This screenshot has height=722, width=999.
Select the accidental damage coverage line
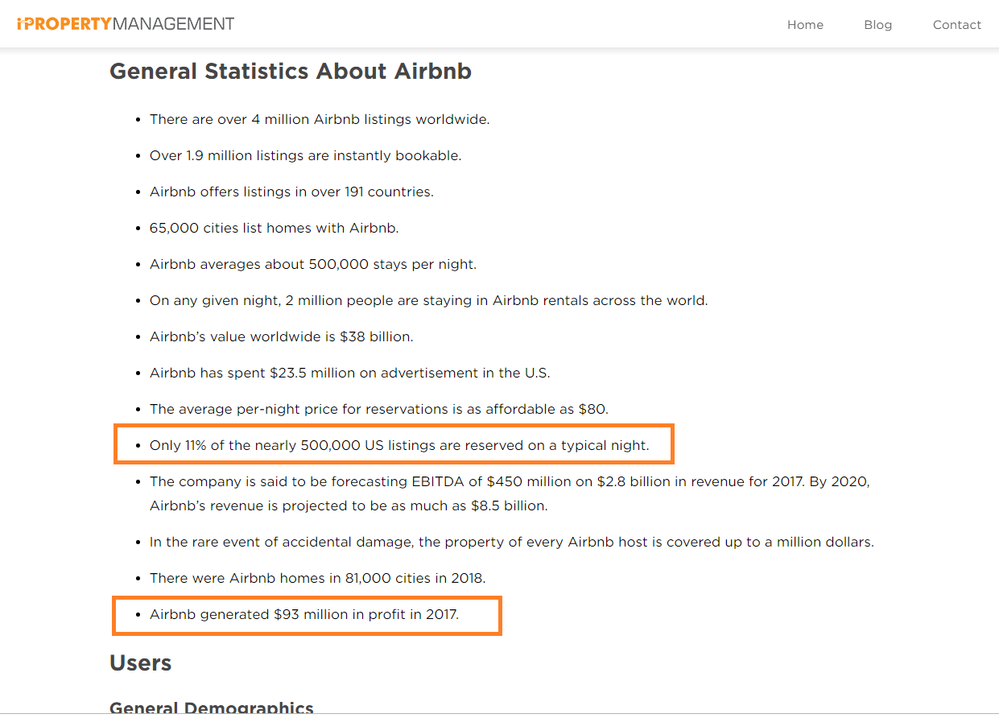coord(511,542)
